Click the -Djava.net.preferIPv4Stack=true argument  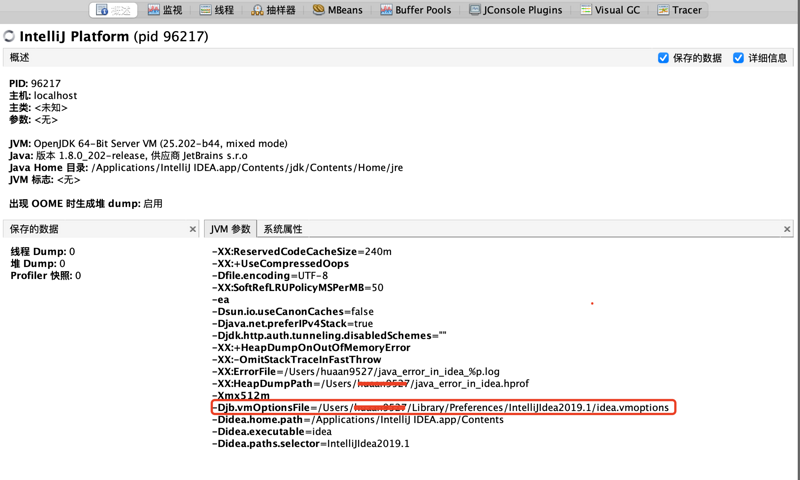[292, 323]
